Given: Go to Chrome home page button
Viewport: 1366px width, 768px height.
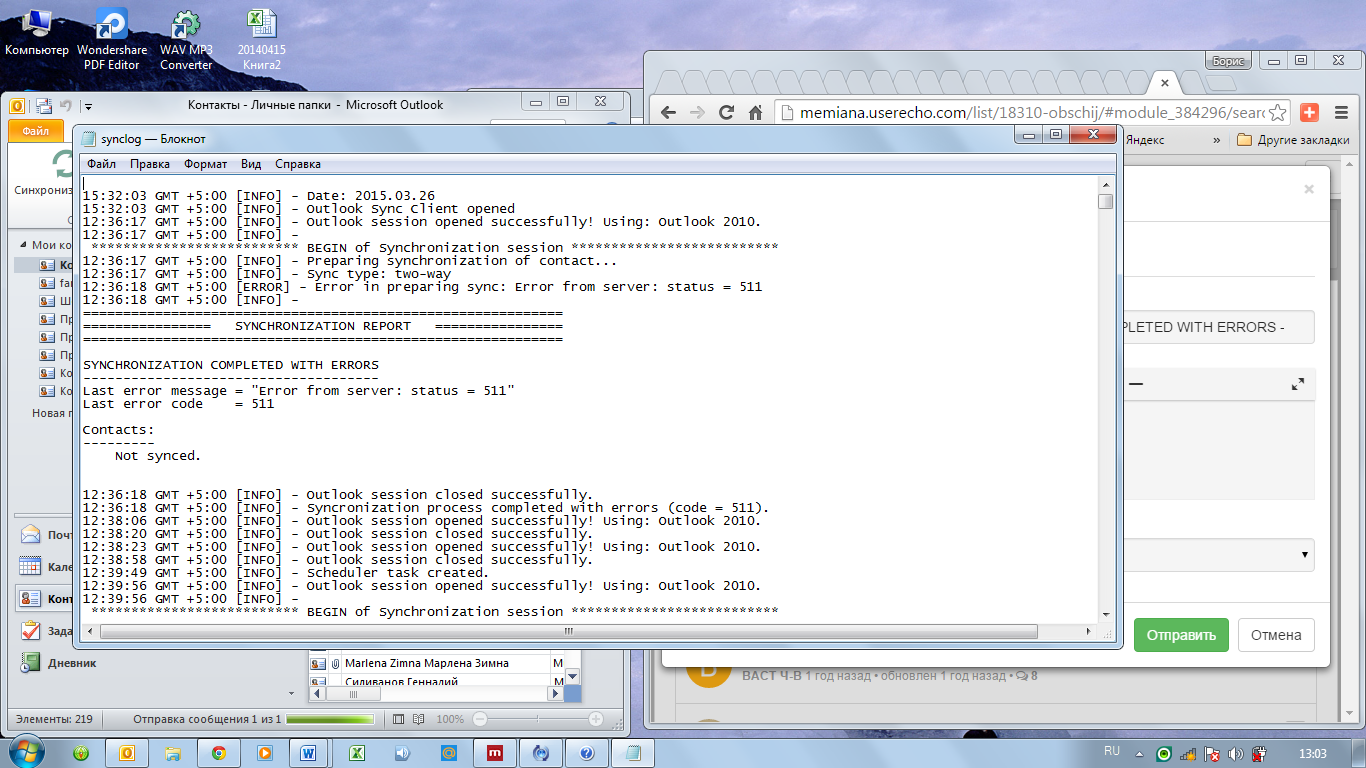Looking at the screenshot, I should (x=756, y=112).
